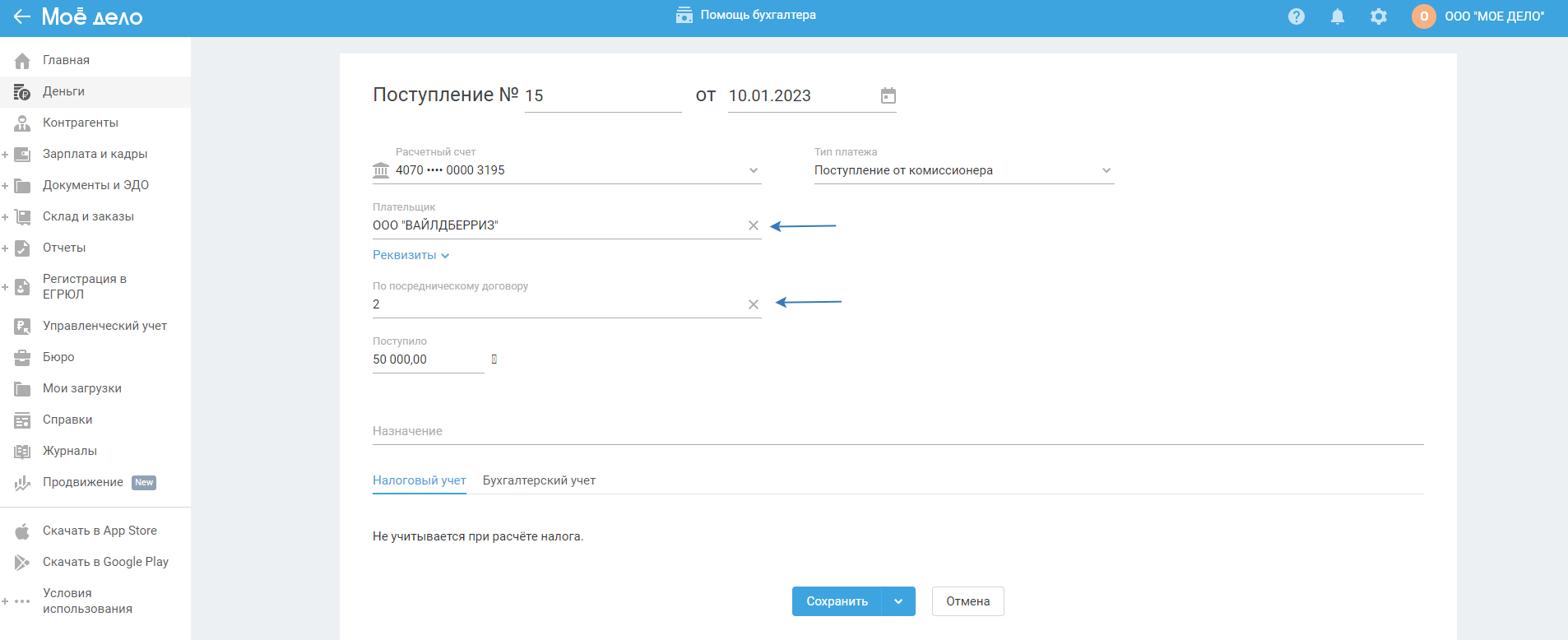
Task: Click the Отмена button
Action: (x=967, y=601)
